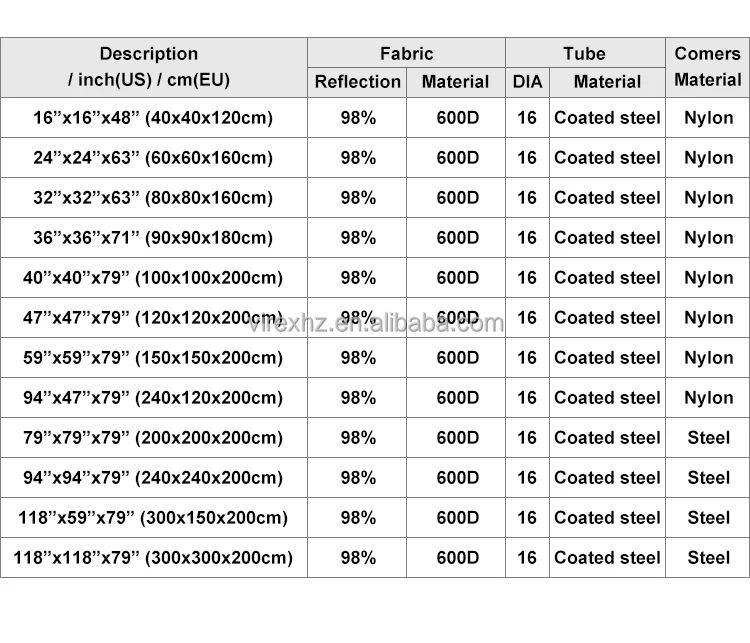Select the Corners Material header
The width and height of the screenshot is (750, 643).
708,67
